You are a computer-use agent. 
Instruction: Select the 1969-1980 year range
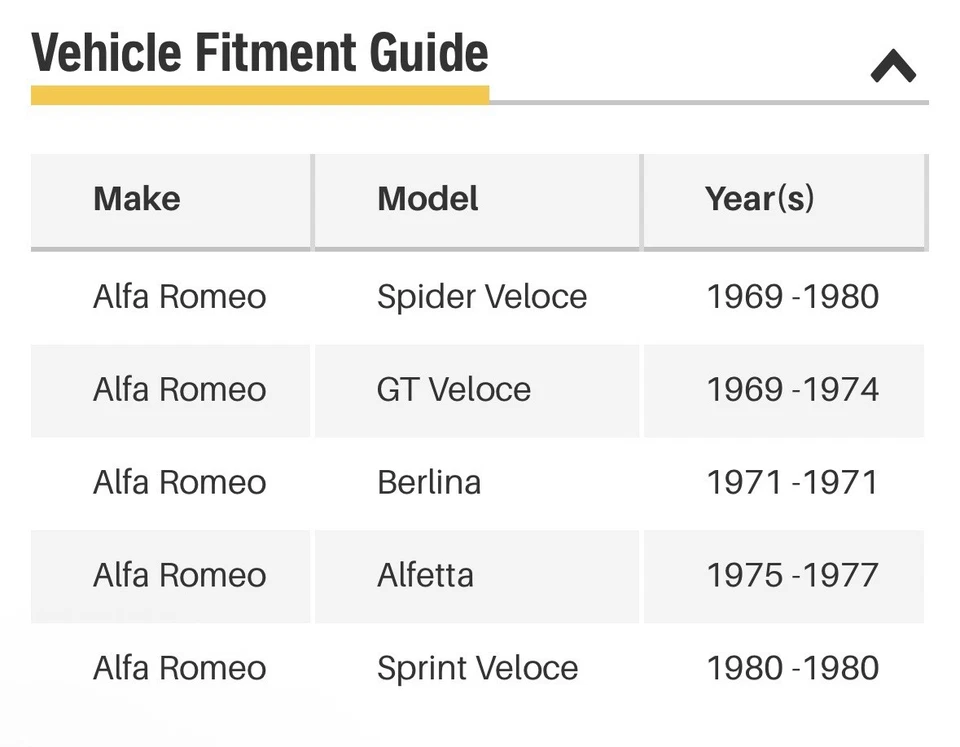[x=793, y=296]
